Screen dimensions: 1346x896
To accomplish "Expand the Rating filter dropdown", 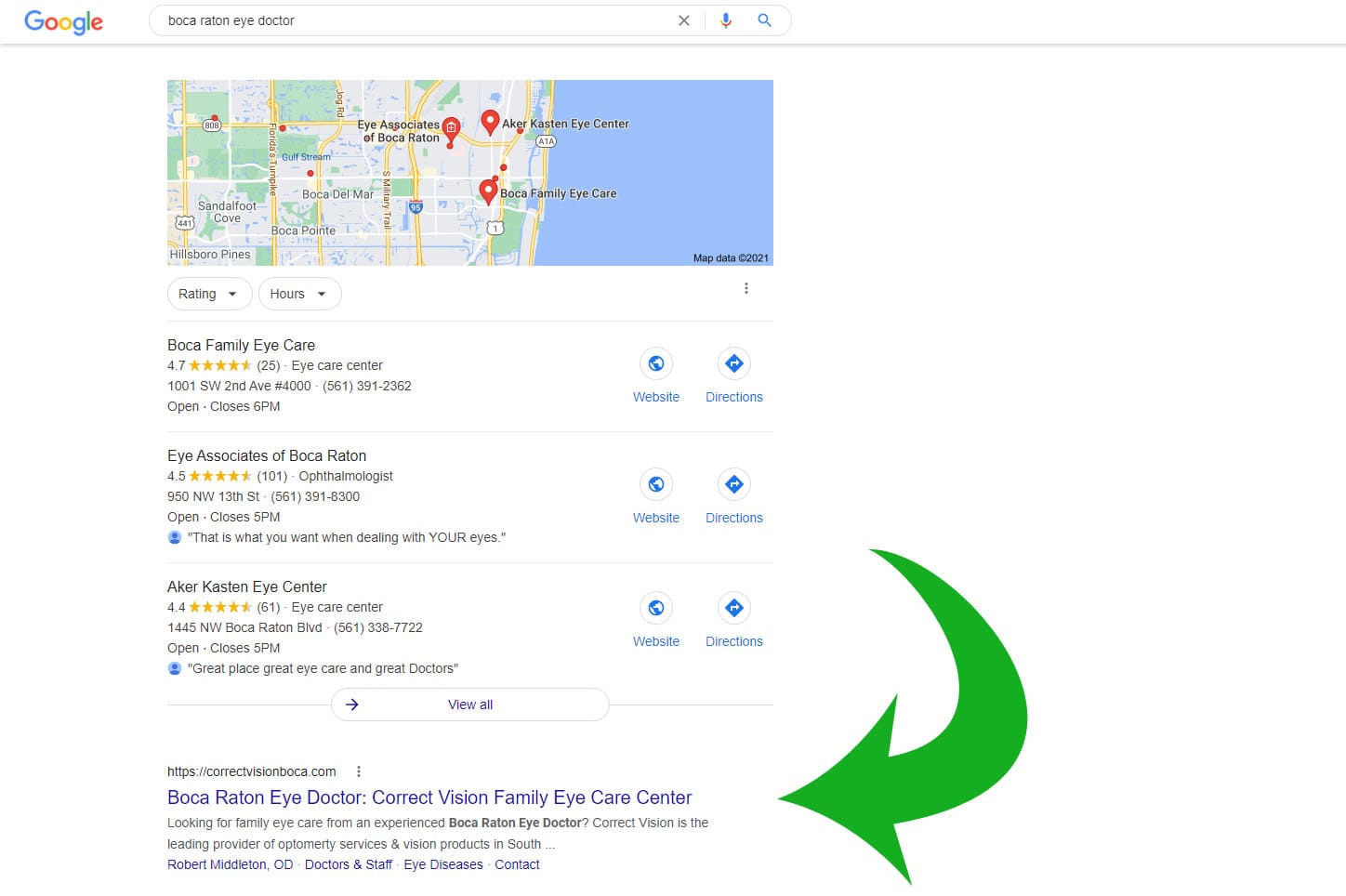I will 209,294.
